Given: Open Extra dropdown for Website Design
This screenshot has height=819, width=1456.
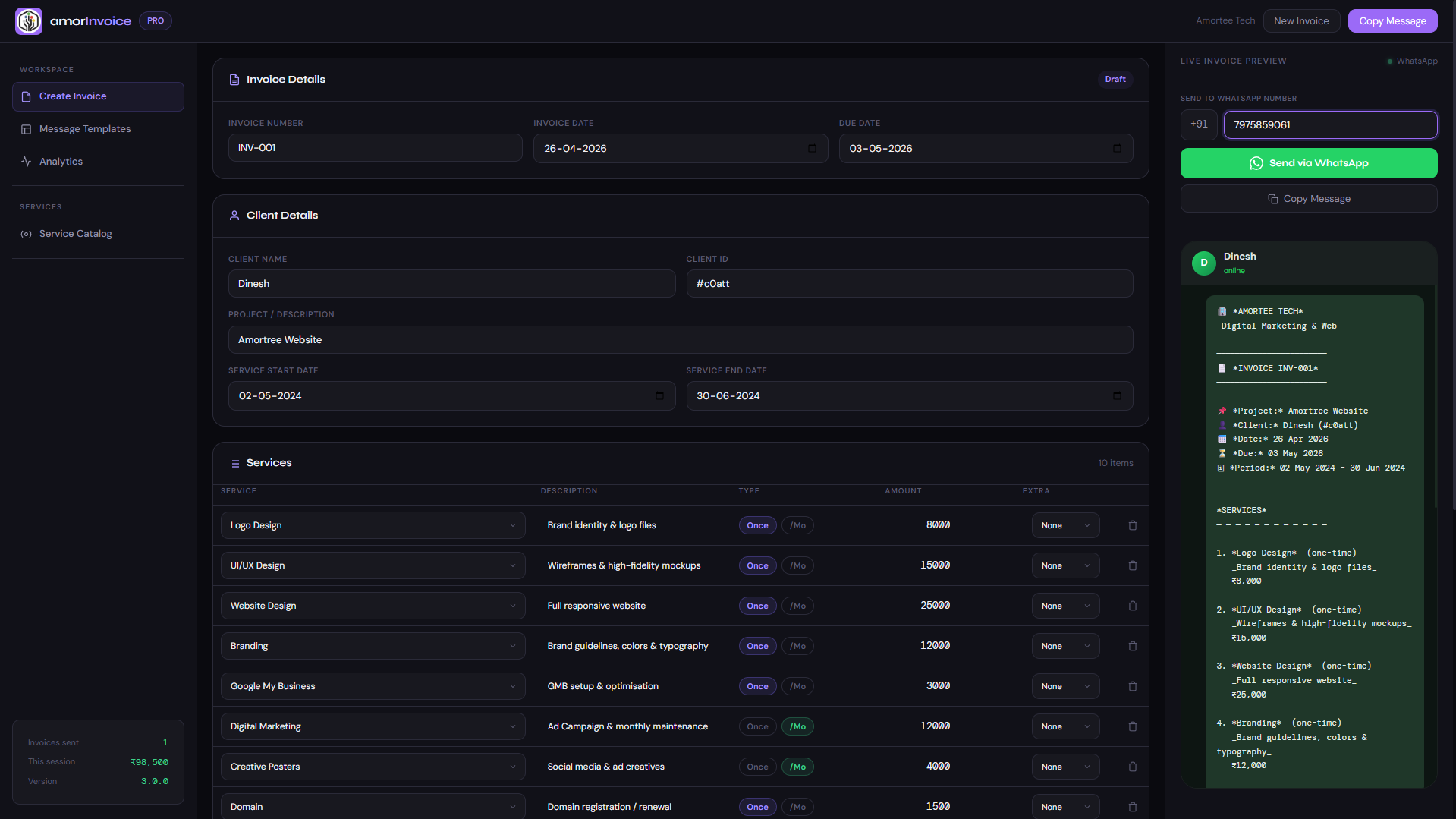Looking at the screenshot, I should coord(1064,606).
